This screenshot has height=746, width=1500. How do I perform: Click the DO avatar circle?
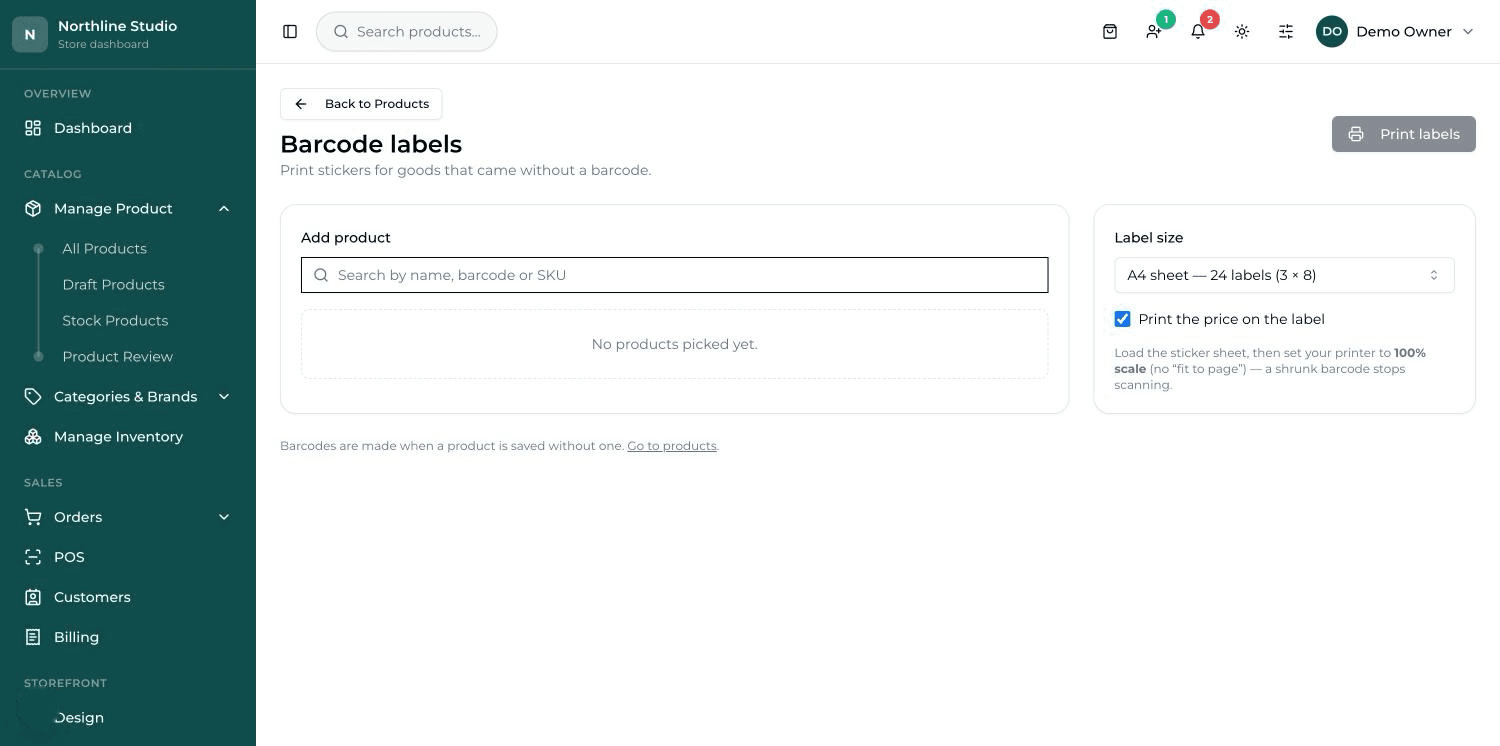tap(1332, 32)
